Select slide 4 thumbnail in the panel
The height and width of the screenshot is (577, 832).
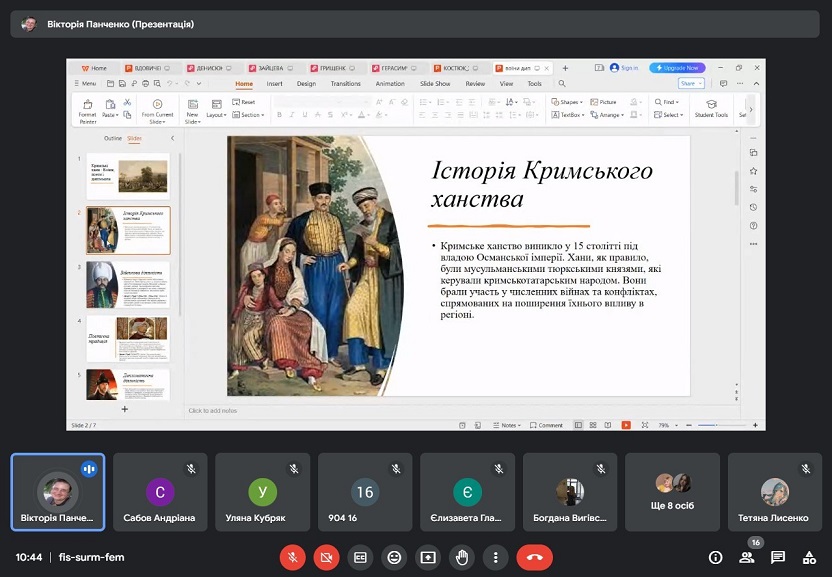click(x=128, y=339)
